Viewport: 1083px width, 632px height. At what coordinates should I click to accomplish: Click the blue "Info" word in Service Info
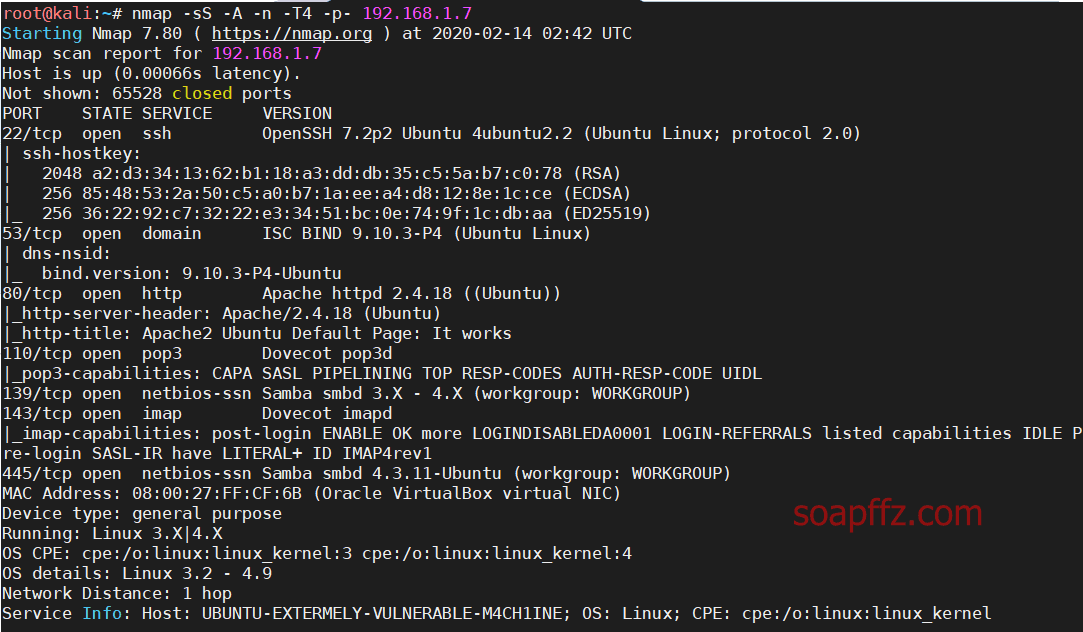point(102,613)
